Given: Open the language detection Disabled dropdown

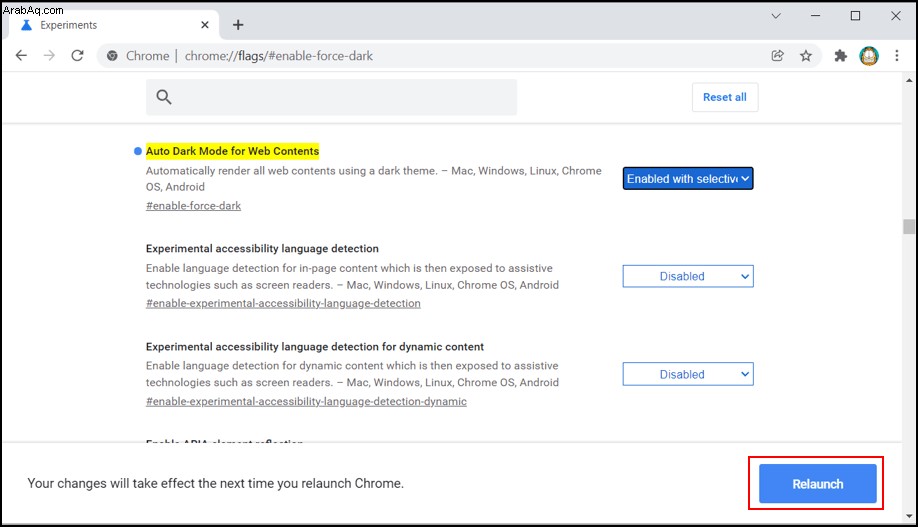Looking at the screenshot, I should [x=688, y=276].
